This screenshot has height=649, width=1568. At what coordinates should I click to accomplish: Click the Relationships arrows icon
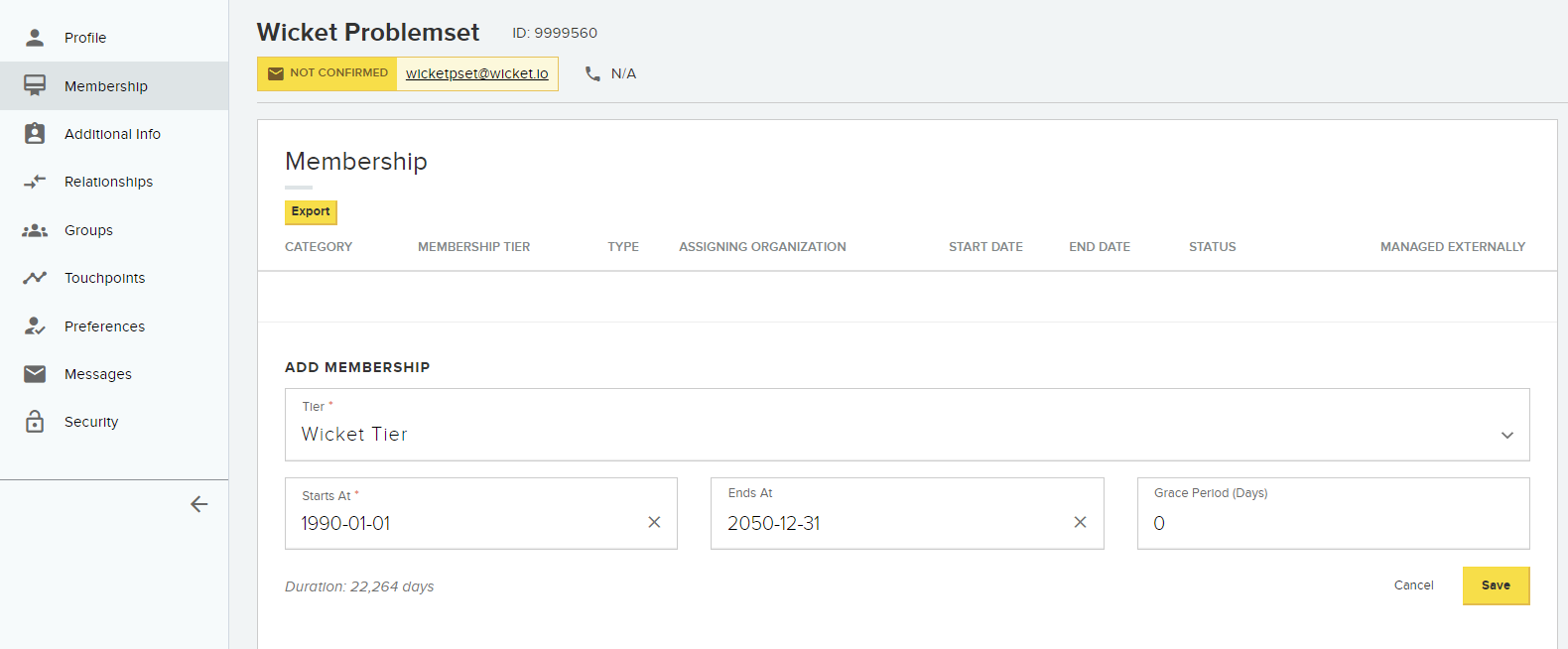click(35, 182)
